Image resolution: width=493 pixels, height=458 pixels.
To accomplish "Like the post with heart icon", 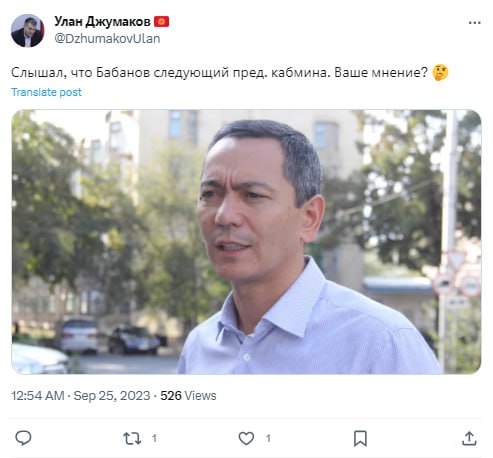I will 246,438.
